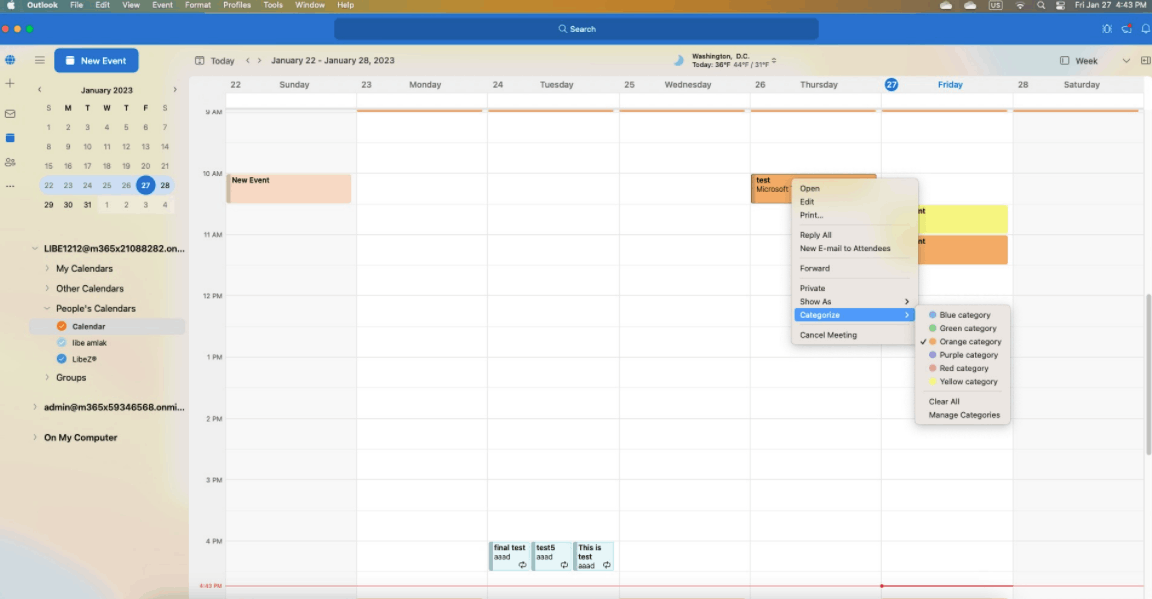Viewport: 1152px width, 599px height.
Task: Show previous month in mini calendar
Action: coord(40,90)
